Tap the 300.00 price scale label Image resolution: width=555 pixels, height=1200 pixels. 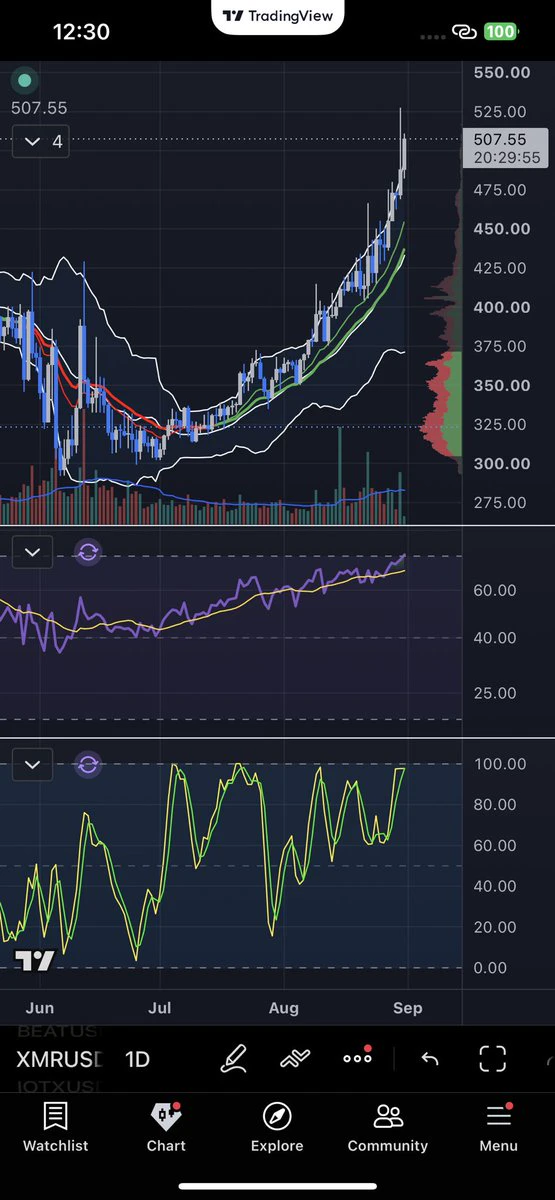click(502, 463)
